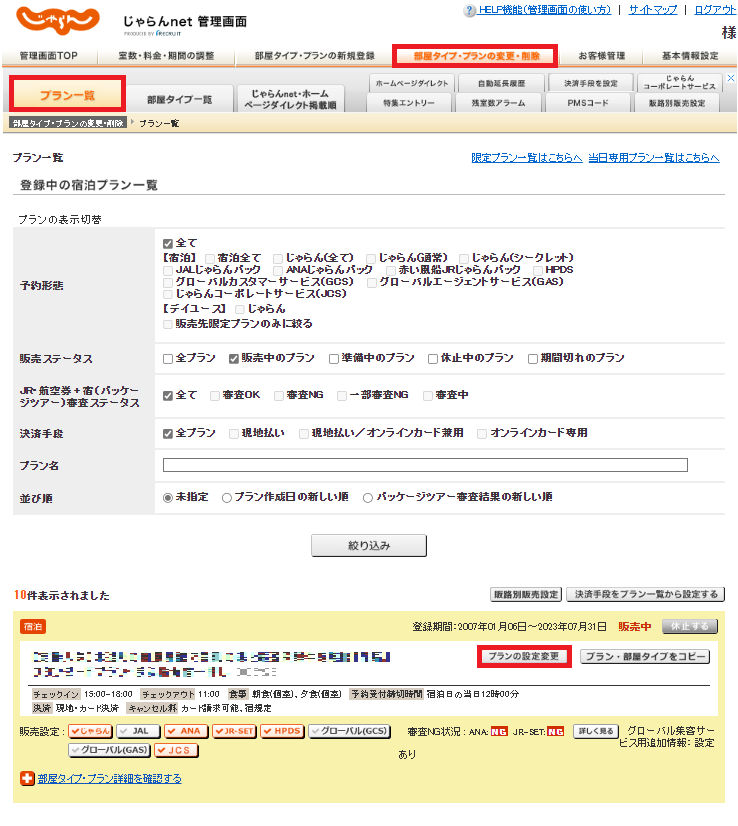Toggle the ANA sales setting badge
This screenshot has width=738, height=826.
(184, 731)
